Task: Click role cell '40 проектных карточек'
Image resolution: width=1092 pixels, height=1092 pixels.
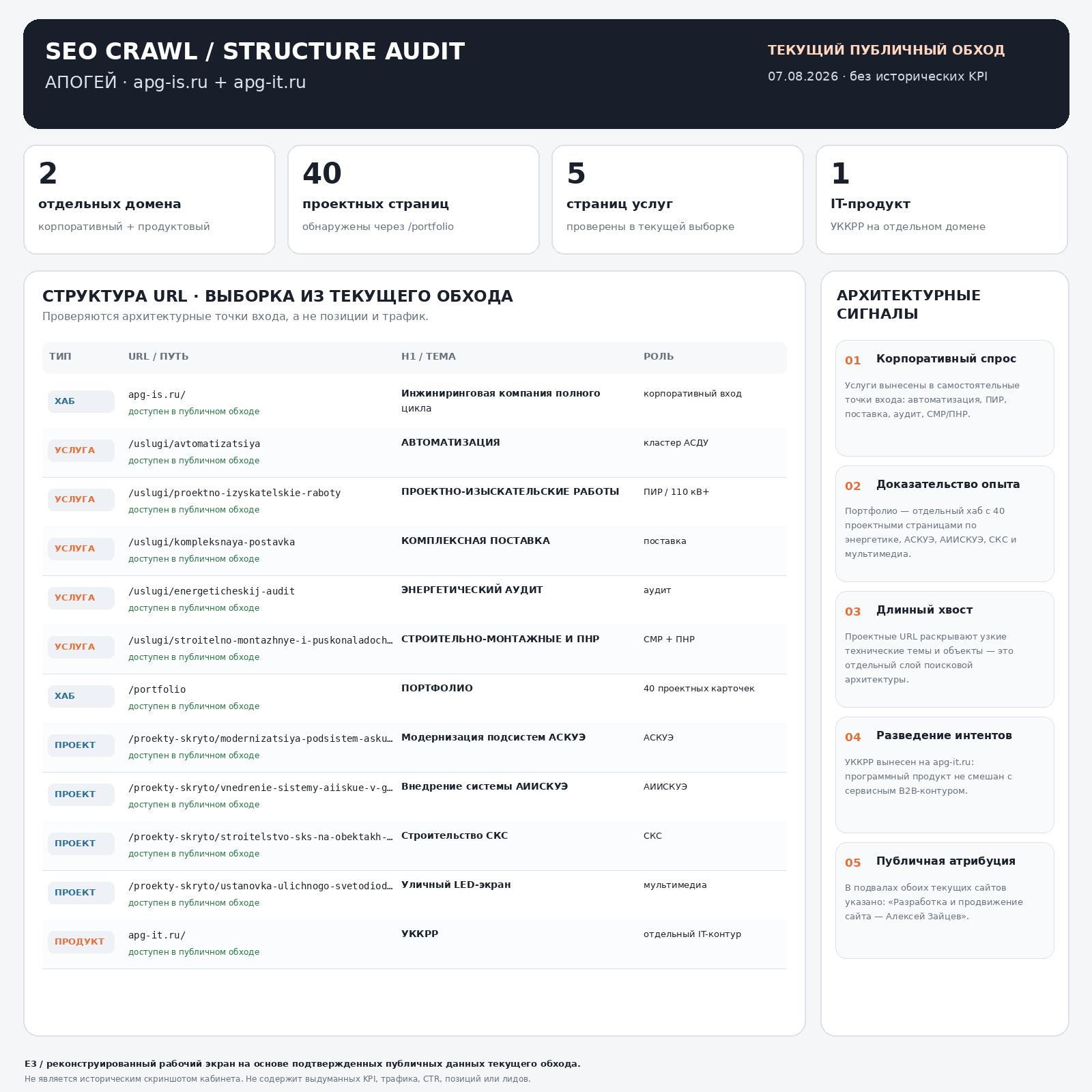Action: pos(699,689)
